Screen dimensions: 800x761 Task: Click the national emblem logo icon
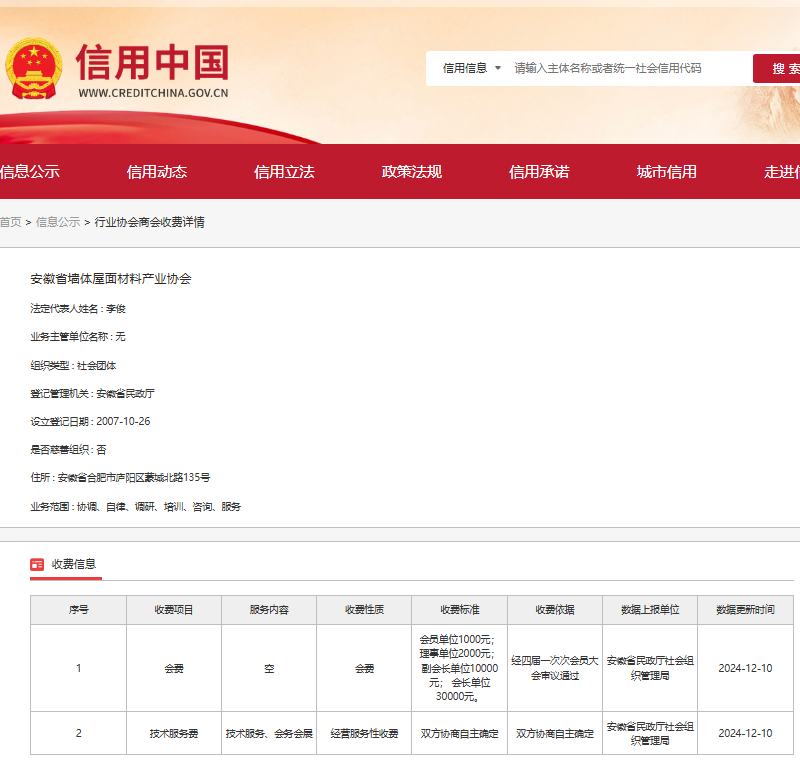(36, 68)
